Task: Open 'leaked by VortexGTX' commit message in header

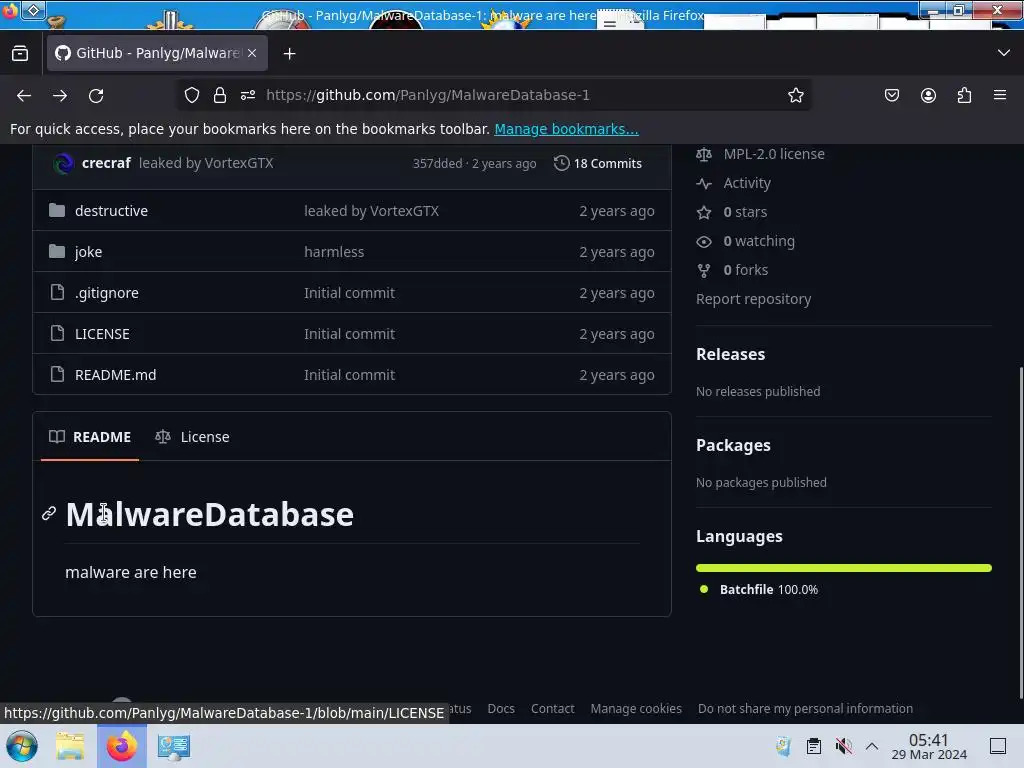Action: 206,163
